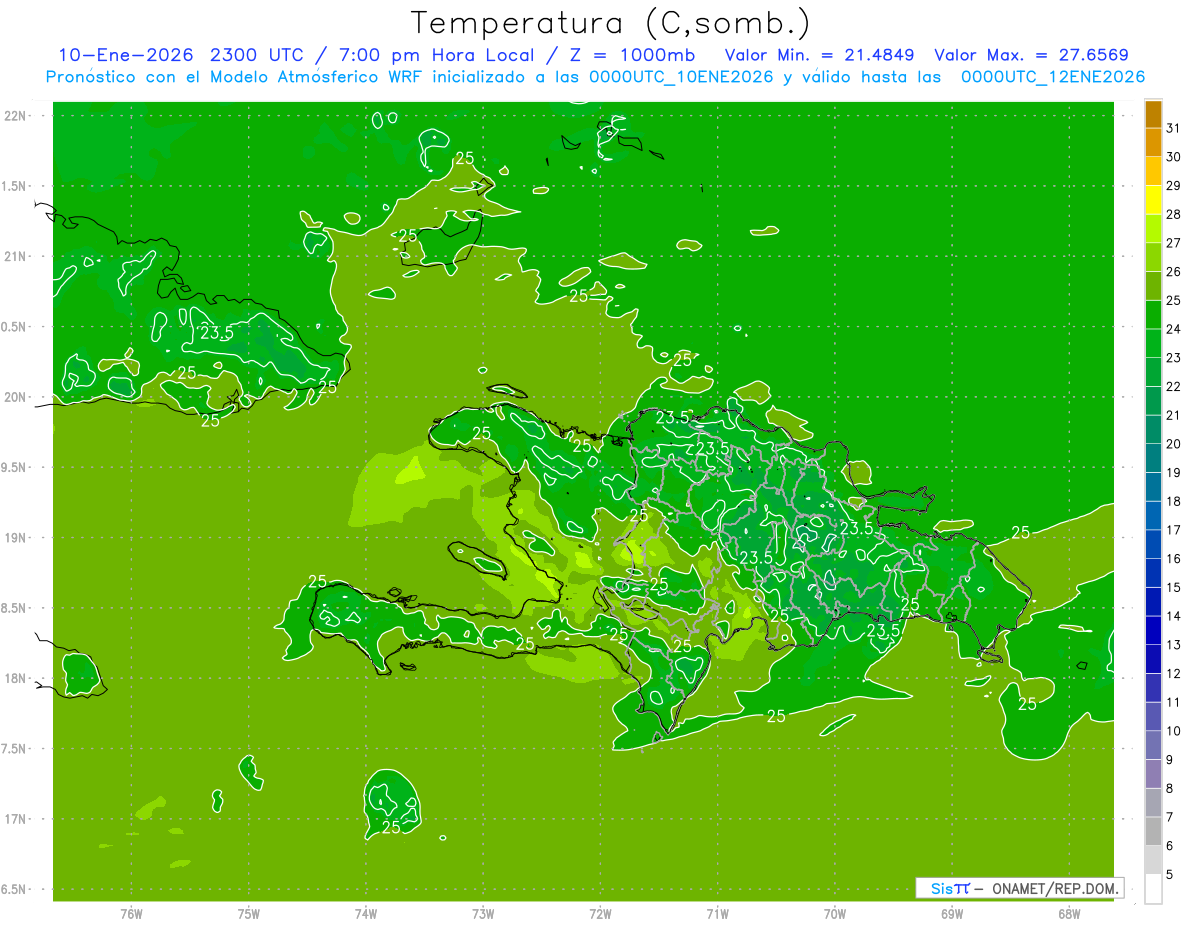This screenshot has width=1200, height=927.
Task: Click the "22N" latitude label
Action: 16,116
